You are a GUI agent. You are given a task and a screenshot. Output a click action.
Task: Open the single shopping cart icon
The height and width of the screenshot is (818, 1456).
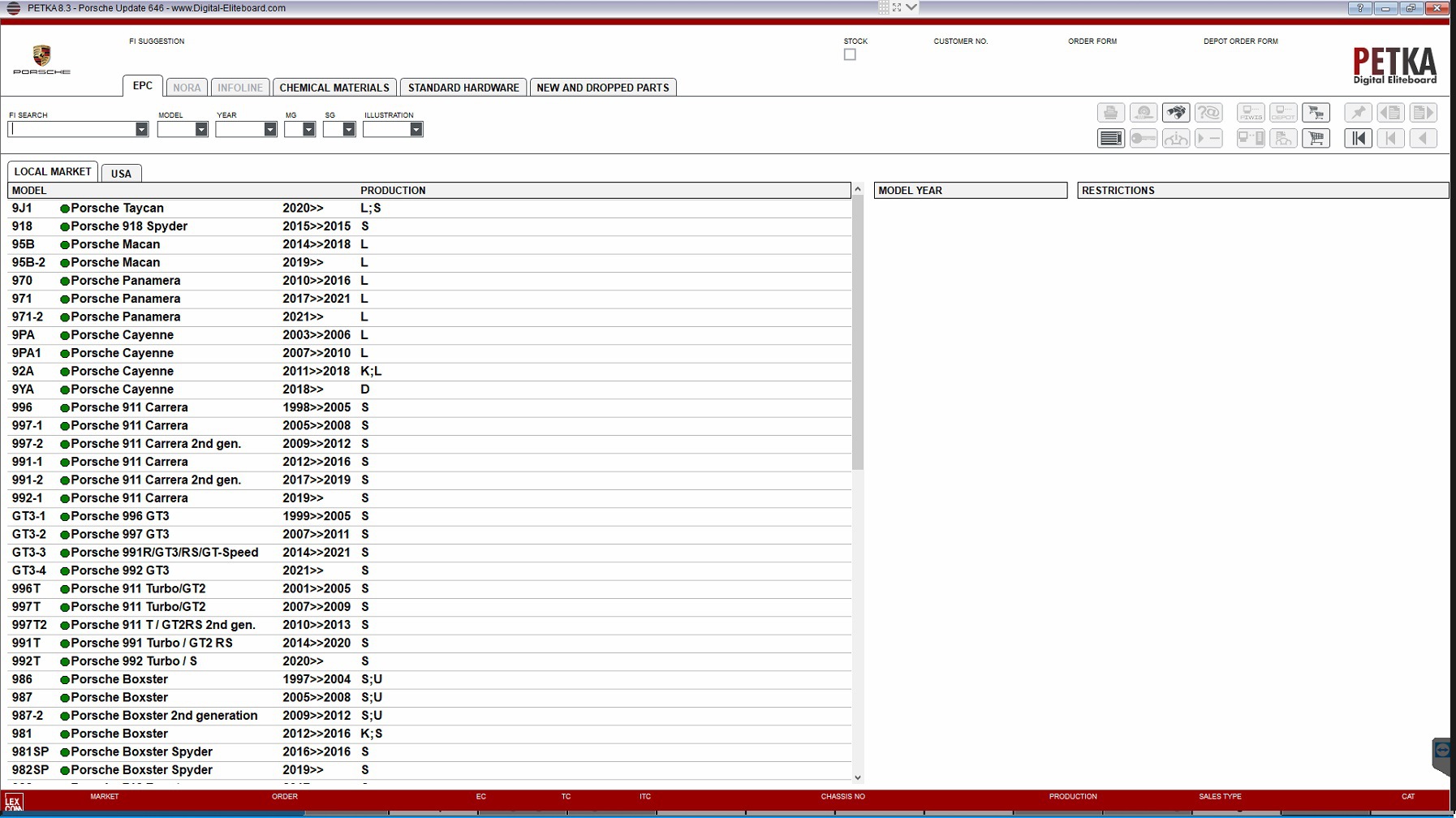pos(1316,139)
